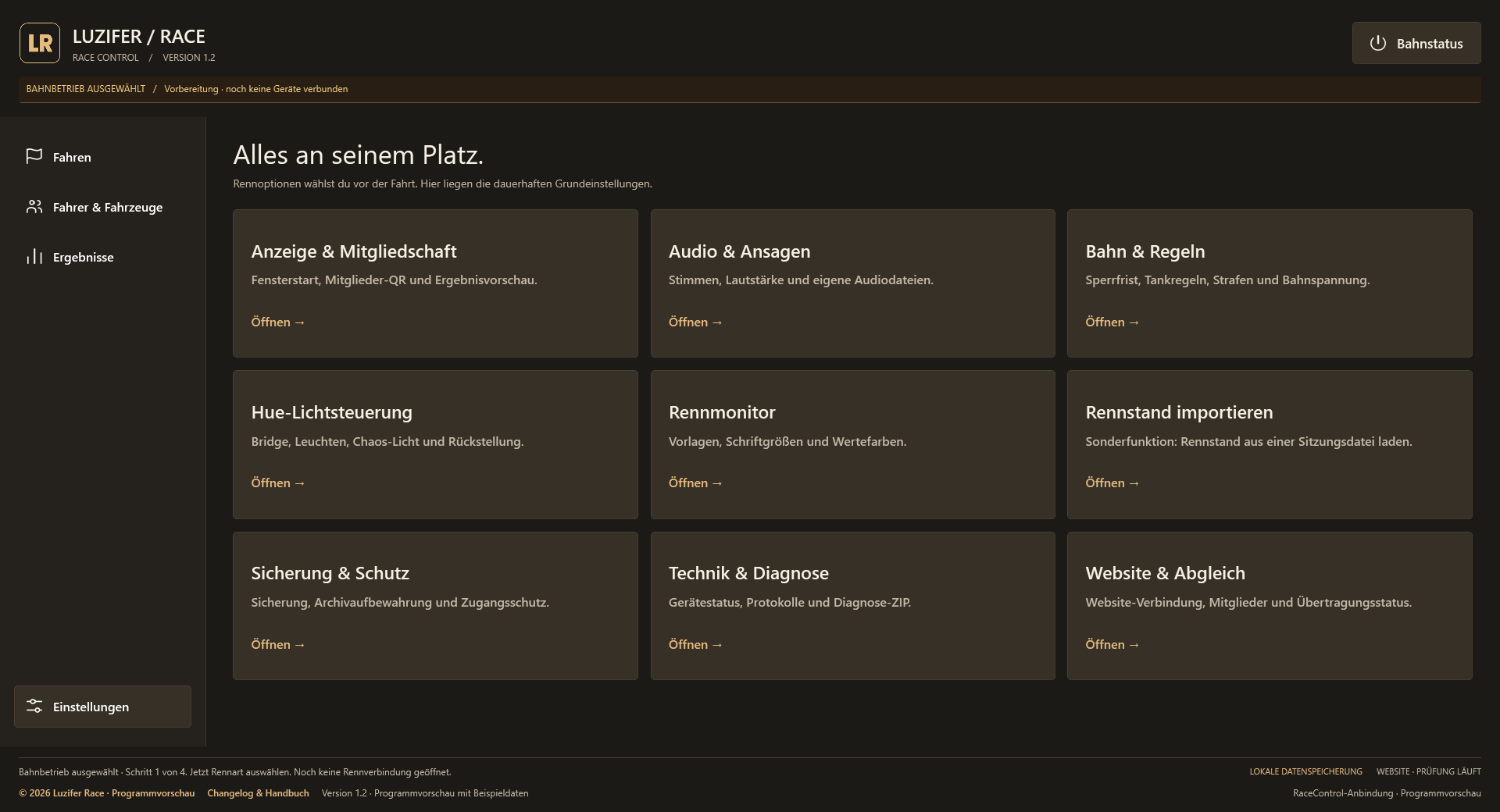Open Rennstand importieren via Öffnen link
Image resolution: width=1500 pixels, height=812 pixels.
(x=1112, y=483)
